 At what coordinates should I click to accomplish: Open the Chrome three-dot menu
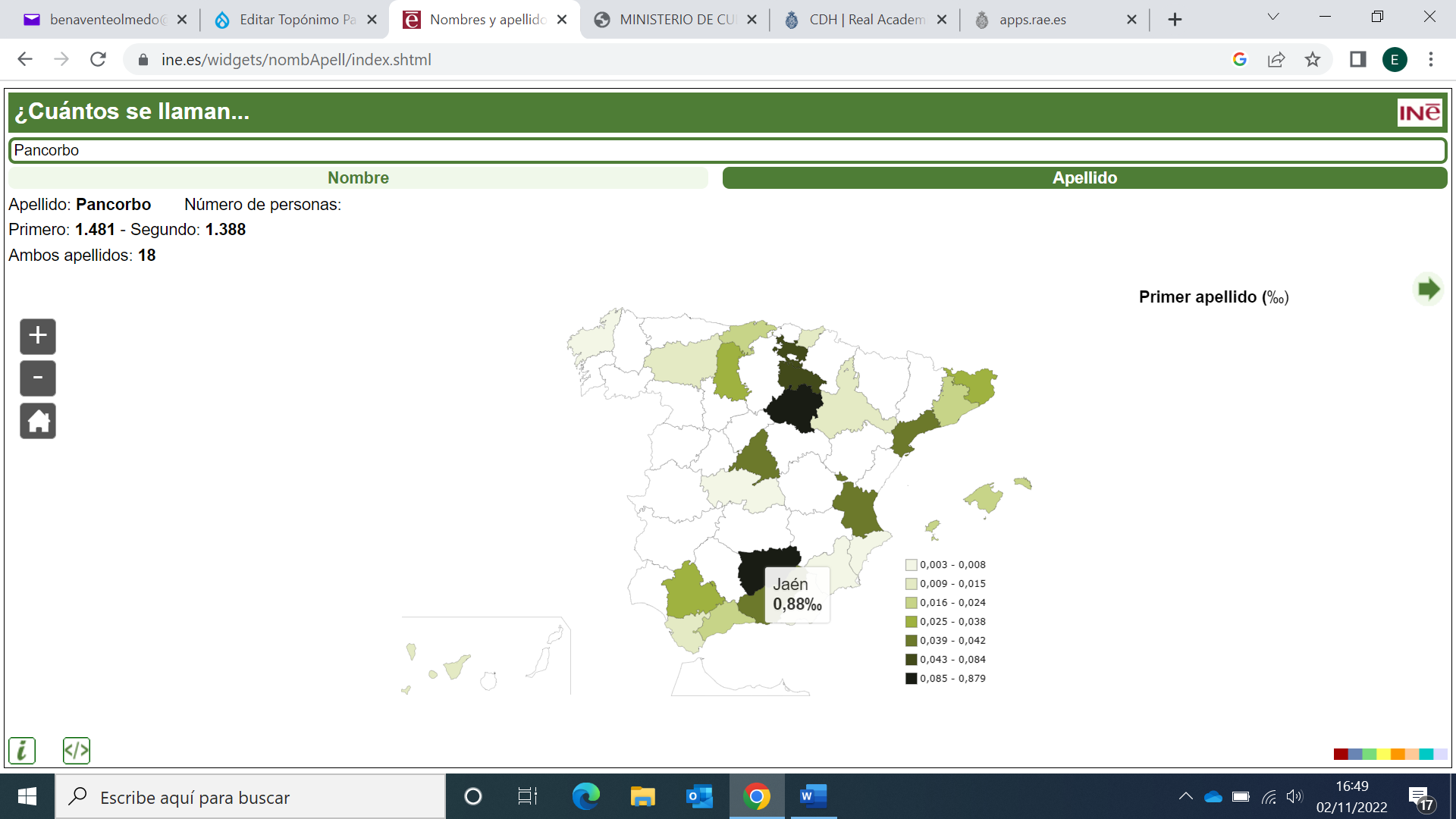point(1431,60)
